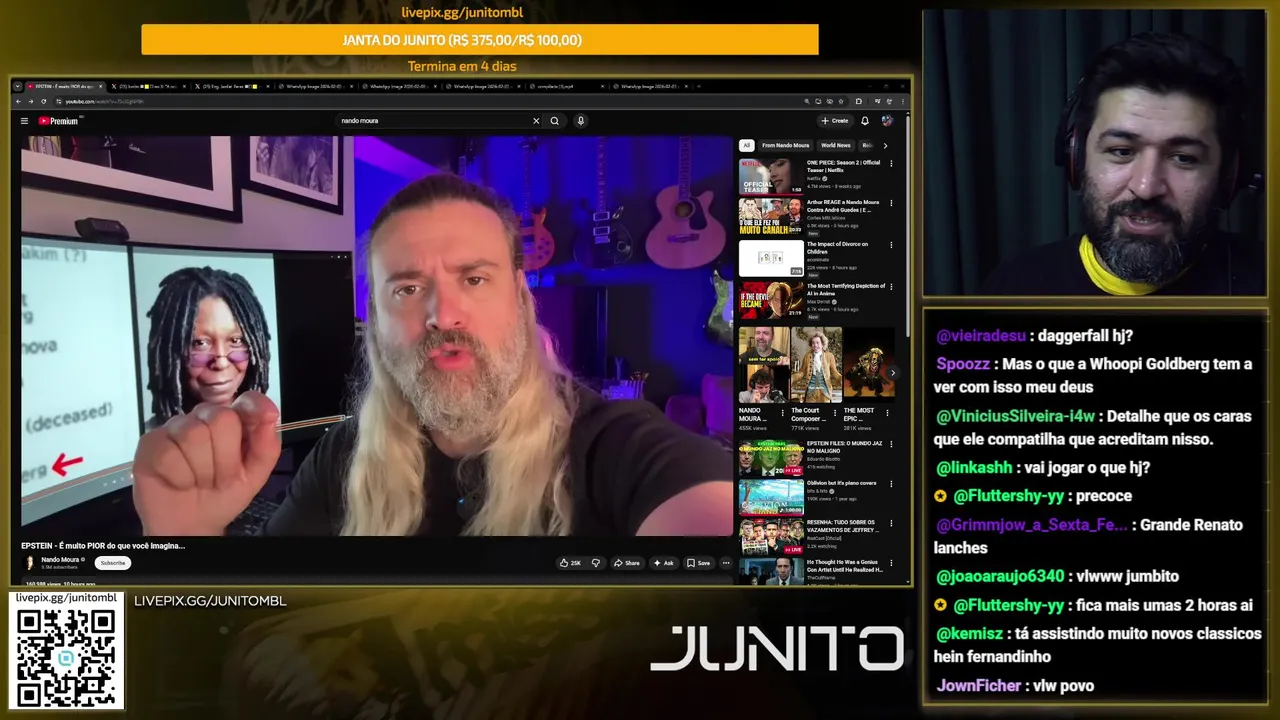
Task: Open 'The Most Terrifying Depiction of AI' thumbnail
Action: pos(771,301)
